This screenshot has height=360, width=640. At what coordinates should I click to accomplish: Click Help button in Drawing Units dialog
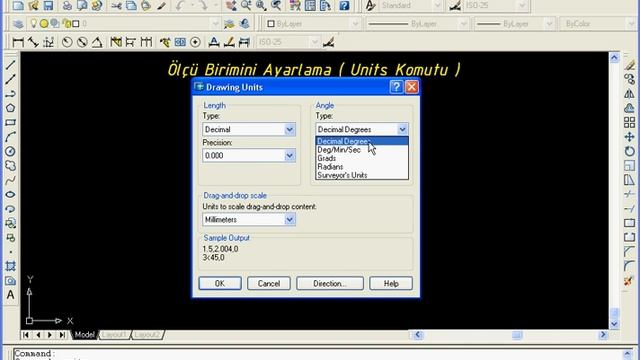pos(391,283)
